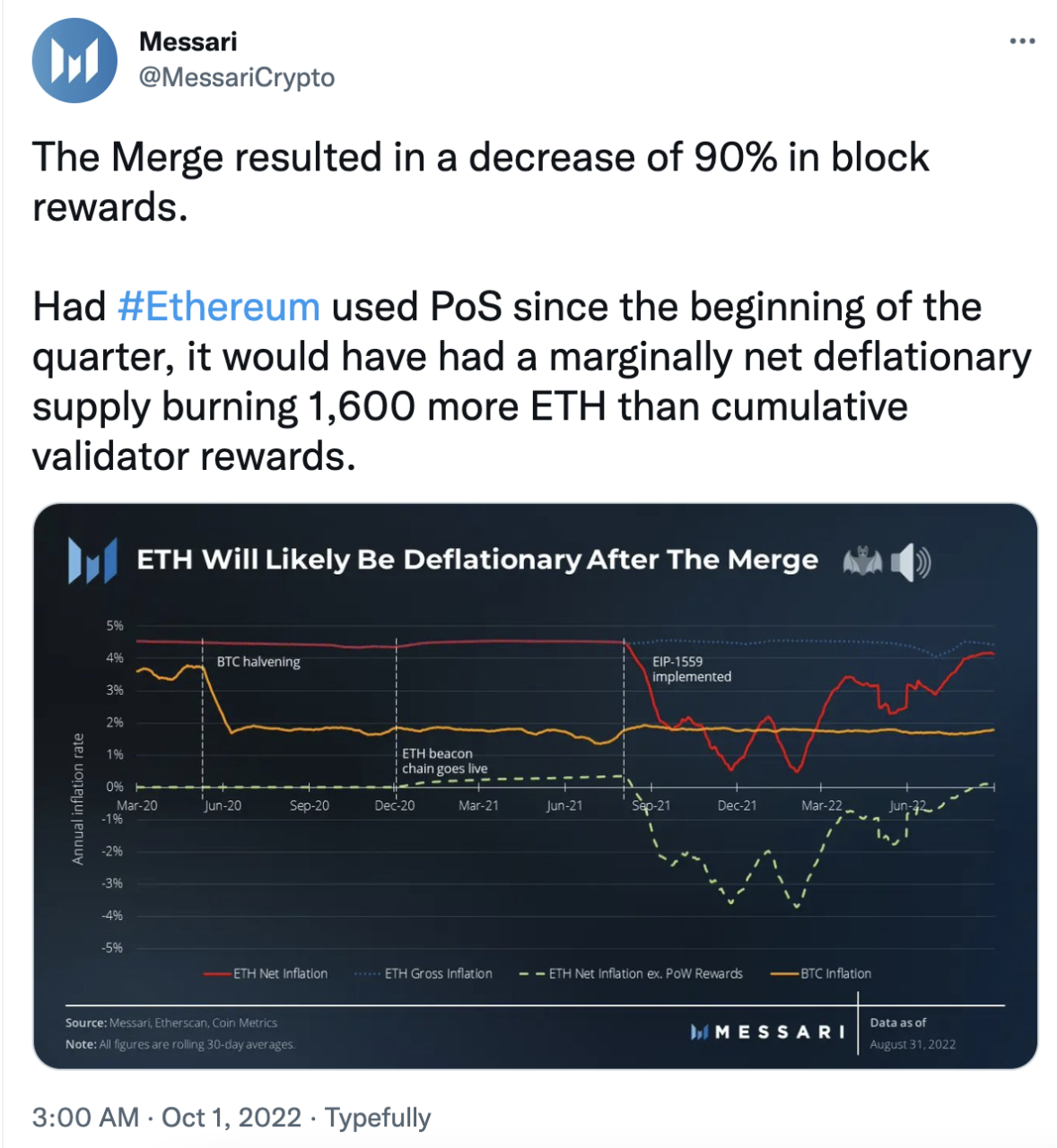The width and height of the screenshot is (1057, 1148).
Task: Click the BTC halvening chart marker label
Action: [x=258, y=662]
